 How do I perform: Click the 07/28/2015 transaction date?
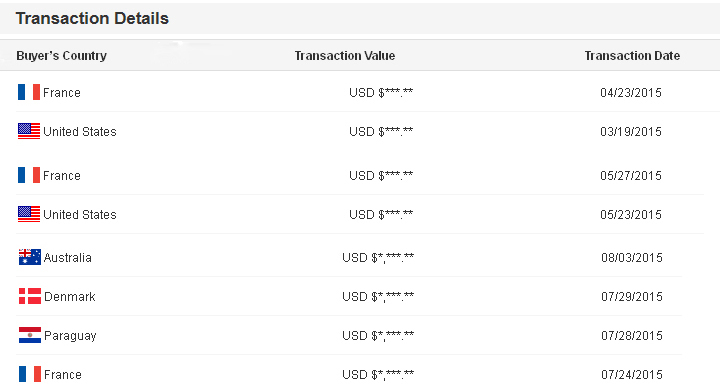[x=632, y=336]
